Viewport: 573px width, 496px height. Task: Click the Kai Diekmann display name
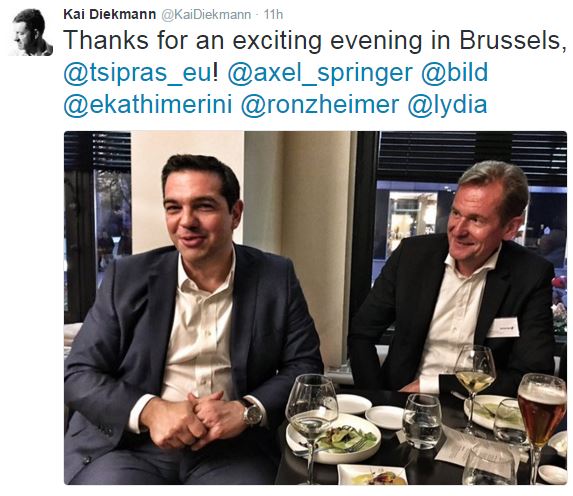(x=110, y=15)
